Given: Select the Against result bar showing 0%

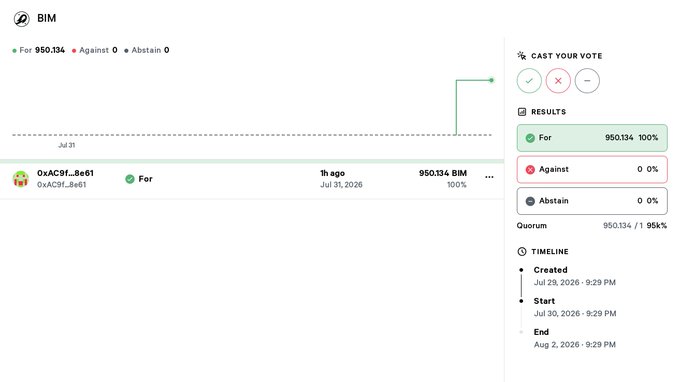Looking at the screenshot, I should coord(592,170).
